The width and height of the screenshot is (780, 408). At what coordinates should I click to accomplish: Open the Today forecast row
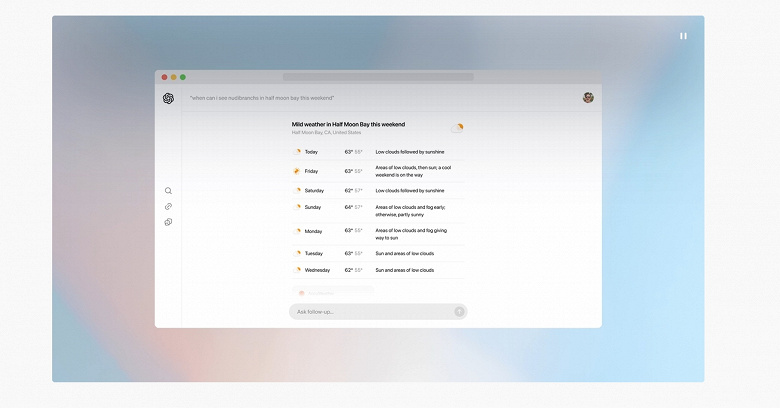(378, 152)
